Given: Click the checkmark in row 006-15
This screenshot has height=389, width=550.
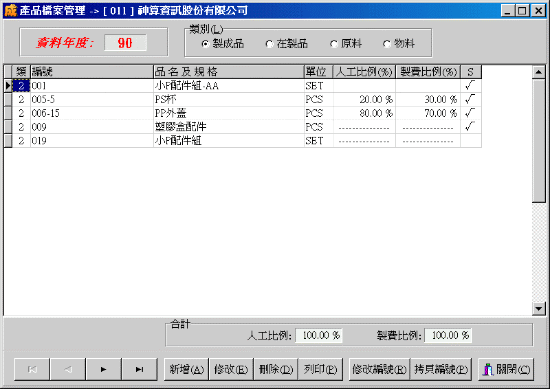Looking at the screenshot, I should [x=470, y=113].
